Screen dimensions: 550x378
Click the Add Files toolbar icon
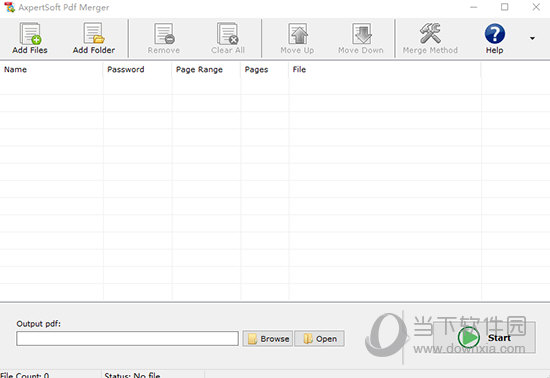coord(30,38)
